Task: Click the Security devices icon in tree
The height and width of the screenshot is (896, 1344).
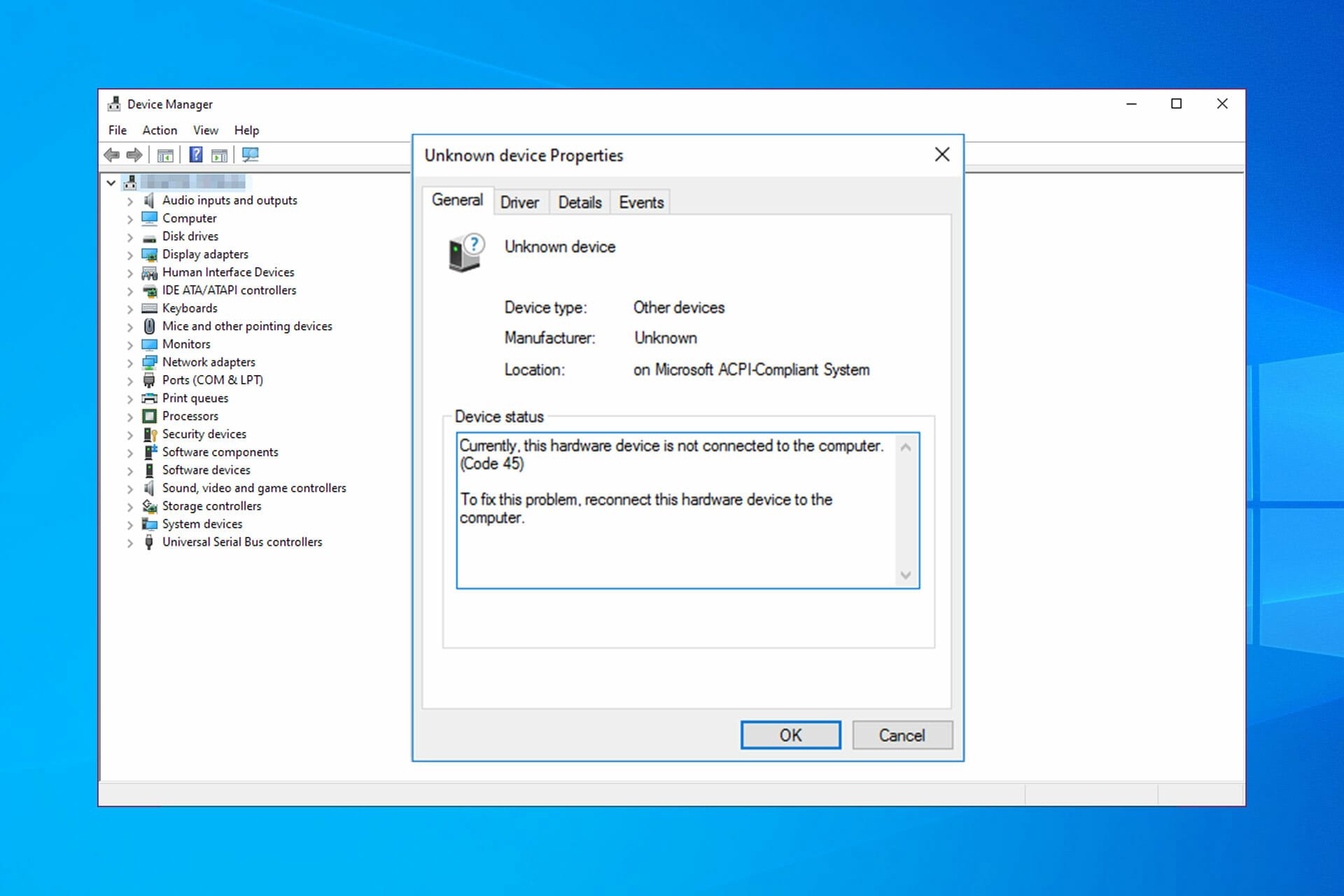Action: [x=149, y=434]
